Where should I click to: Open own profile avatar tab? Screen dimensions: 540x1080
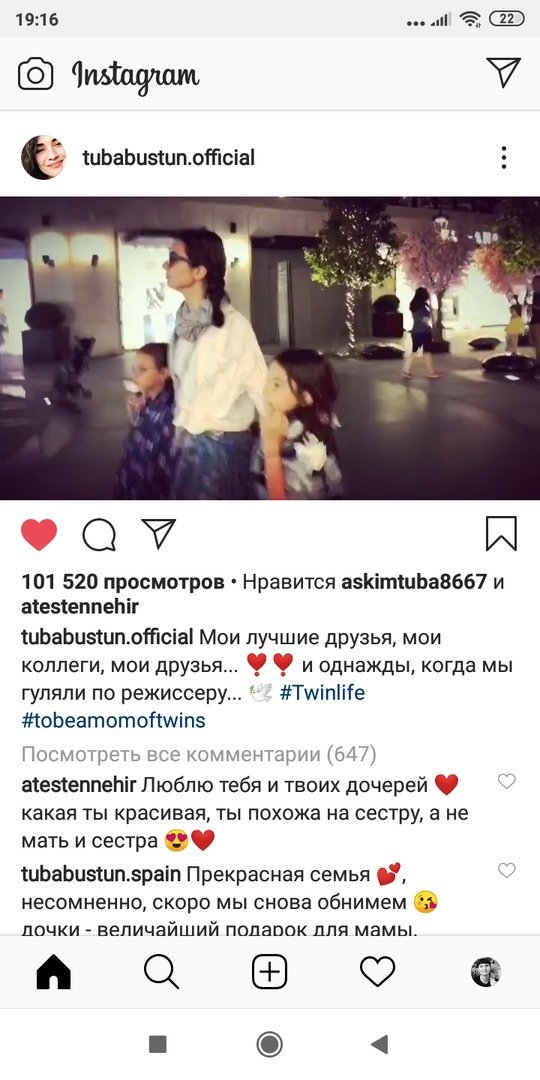pos(486,973)
